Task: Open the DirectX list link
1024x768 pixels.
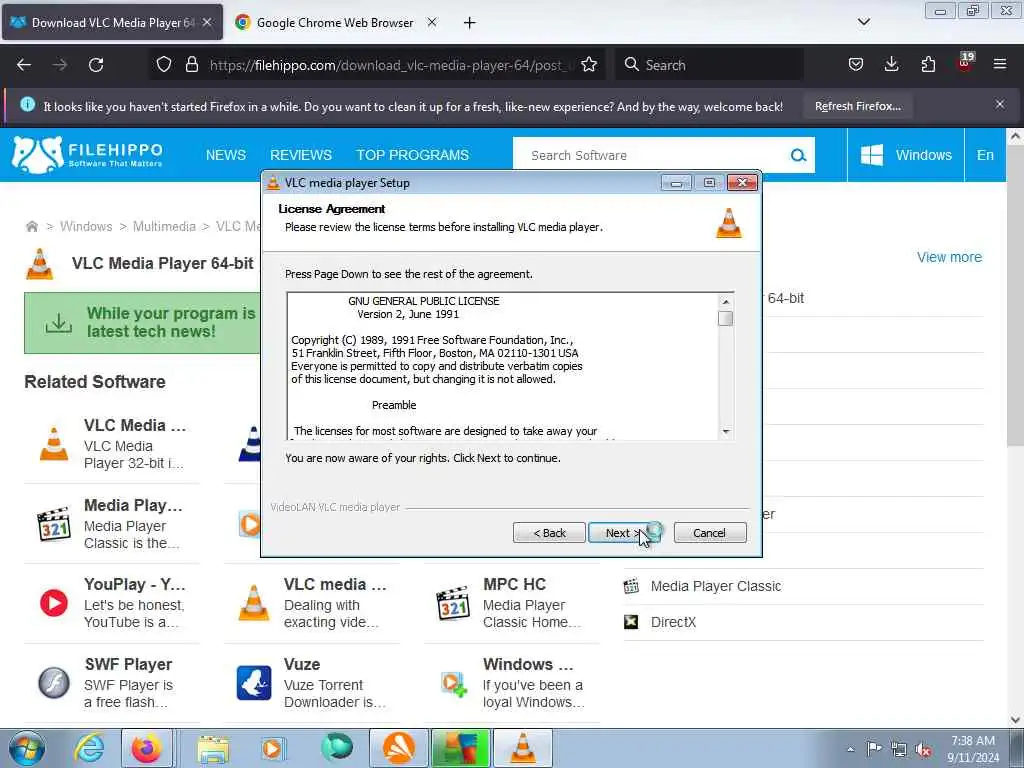Action: [673, 622]
